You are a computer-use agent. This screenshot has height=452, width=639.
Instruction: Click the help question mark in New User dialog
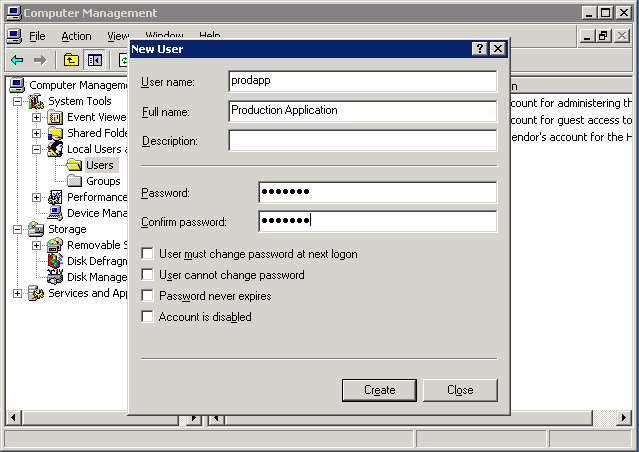480,48
